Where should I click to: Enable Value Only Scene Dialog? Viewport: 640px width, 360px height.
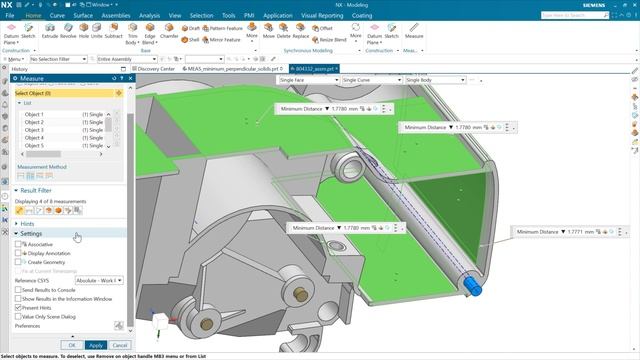coord(18,317)
